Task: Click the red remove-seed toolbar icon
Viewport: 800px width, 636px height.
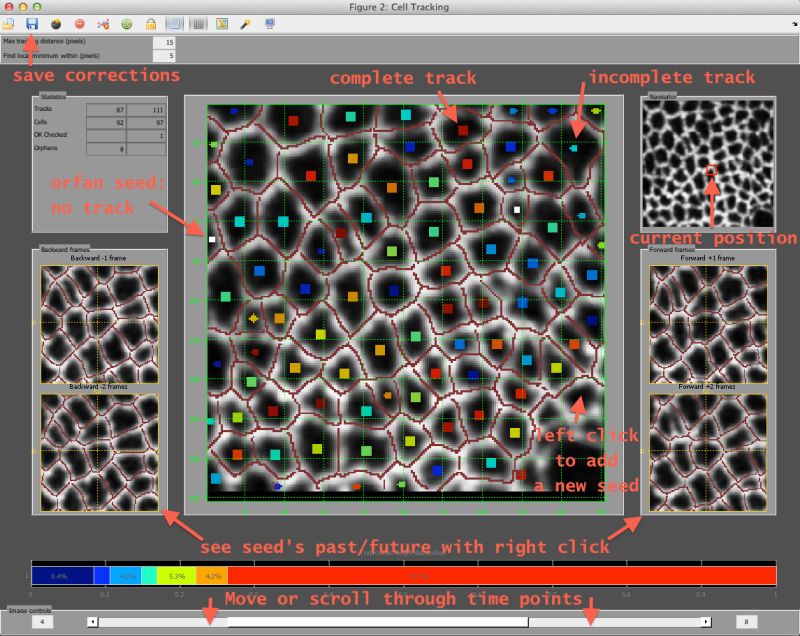Action: click(x=81, y=26)
